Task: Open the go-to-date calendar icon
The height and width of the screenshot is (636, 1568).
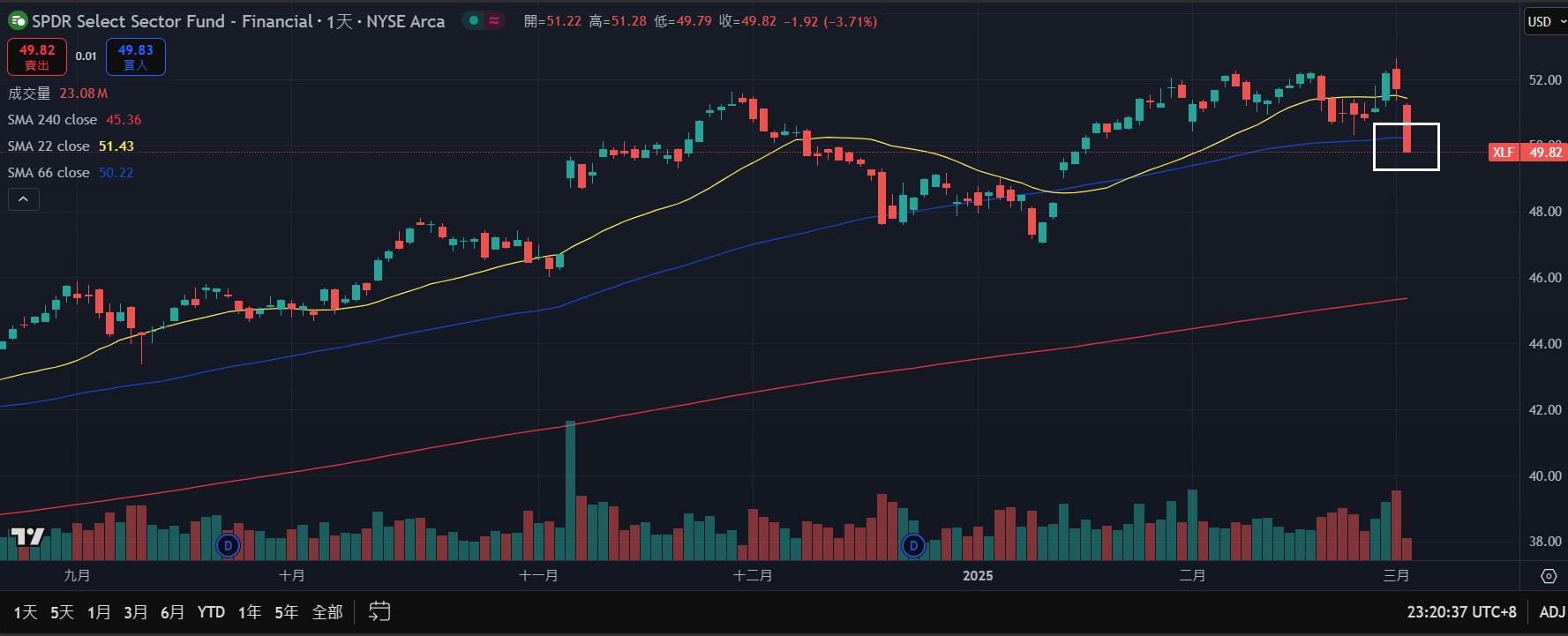Action: pos(379,611)
